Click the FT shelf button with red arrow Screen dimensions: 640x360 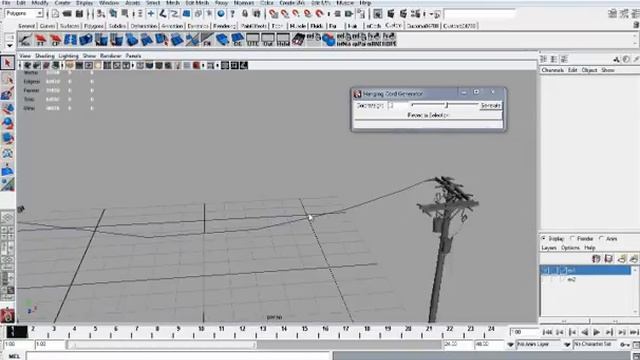40,40
